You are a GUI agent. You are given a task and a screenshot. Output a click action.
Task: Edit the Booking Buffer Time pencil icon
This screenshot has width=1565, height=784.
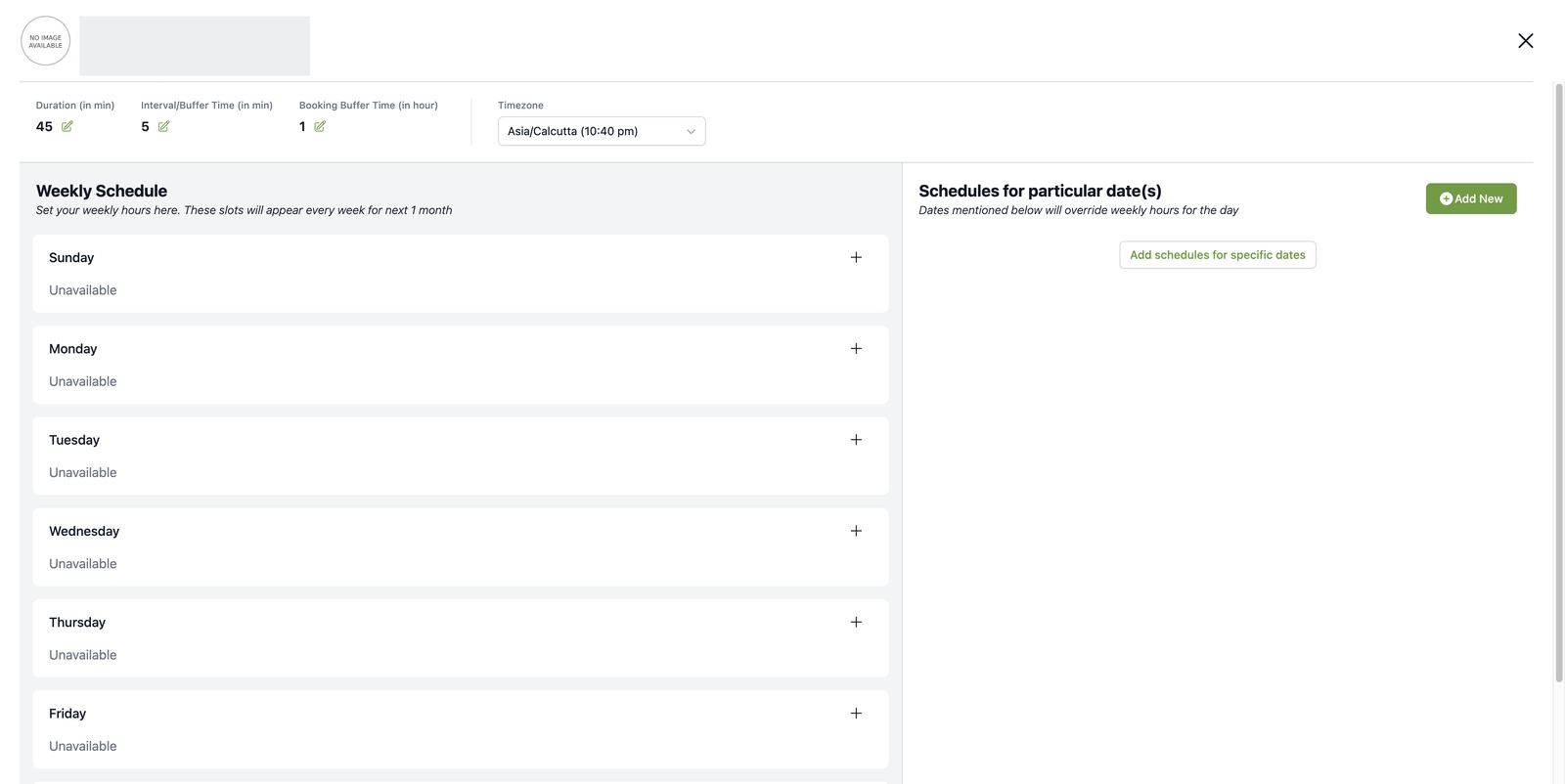click(320, 126)
